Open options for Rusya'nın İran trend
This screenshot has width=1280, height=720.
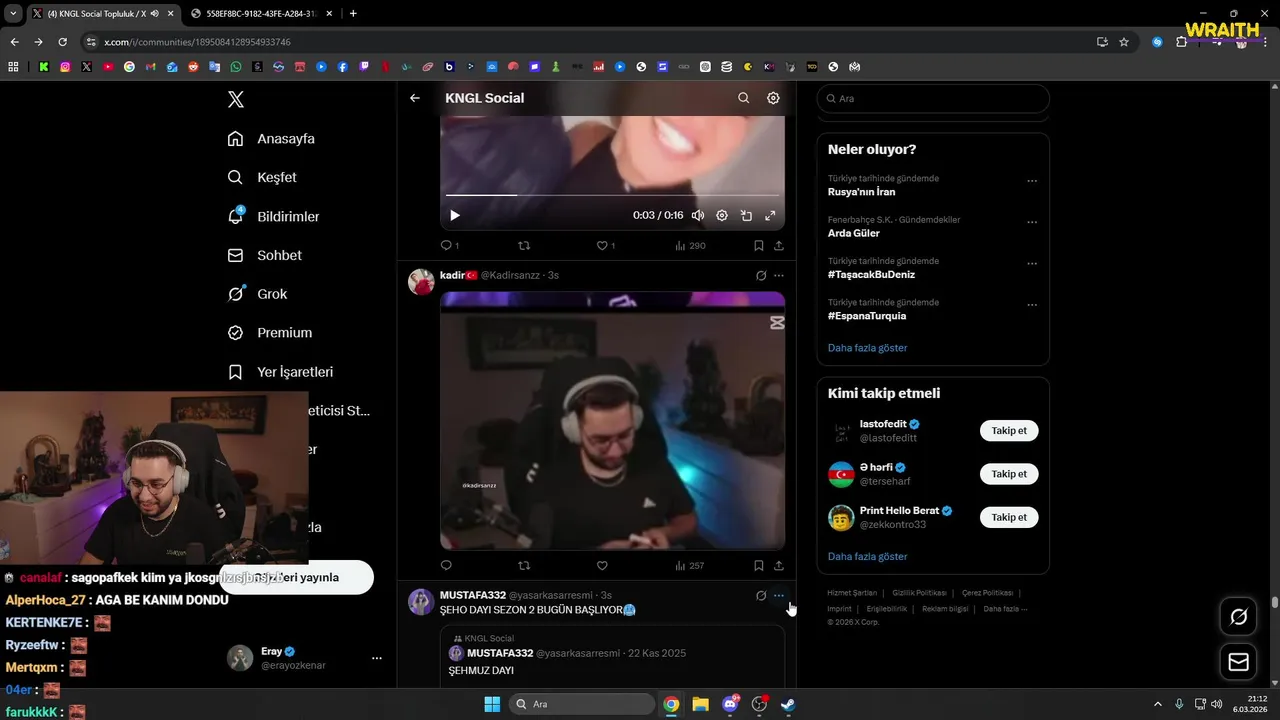coord(1032,181)
